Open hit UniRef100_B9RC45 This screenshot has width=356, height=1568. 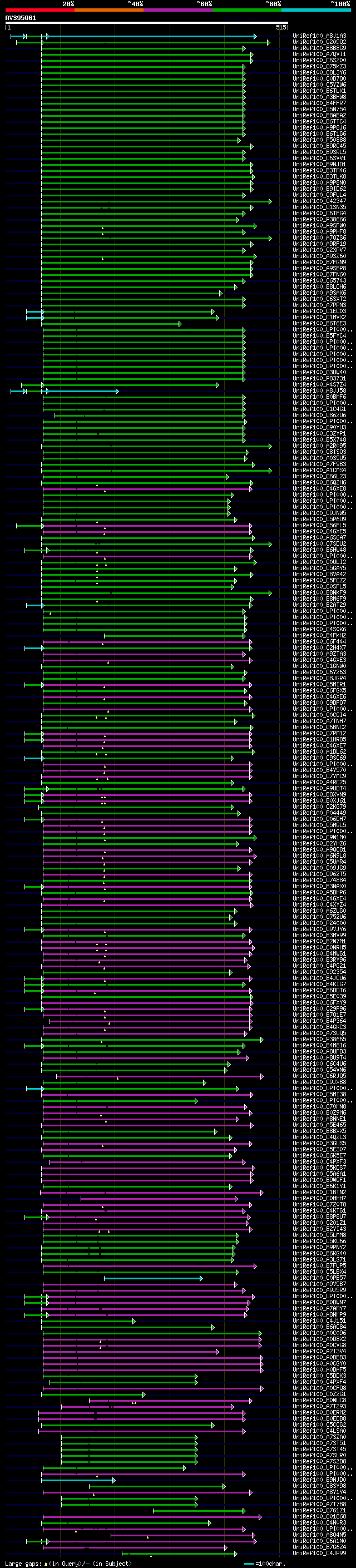click(x=319, y=147)
